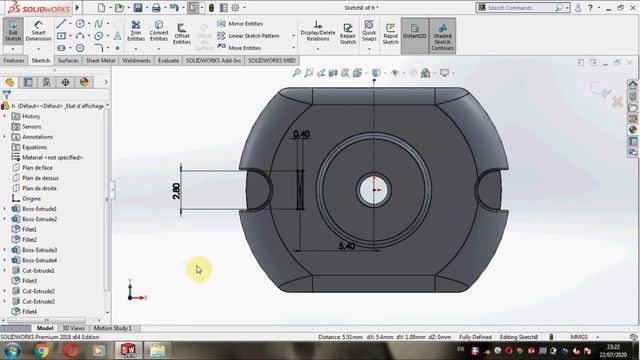Open the ConfigurationManager tab
Viewport: 640px width, 360px height.
47,82
